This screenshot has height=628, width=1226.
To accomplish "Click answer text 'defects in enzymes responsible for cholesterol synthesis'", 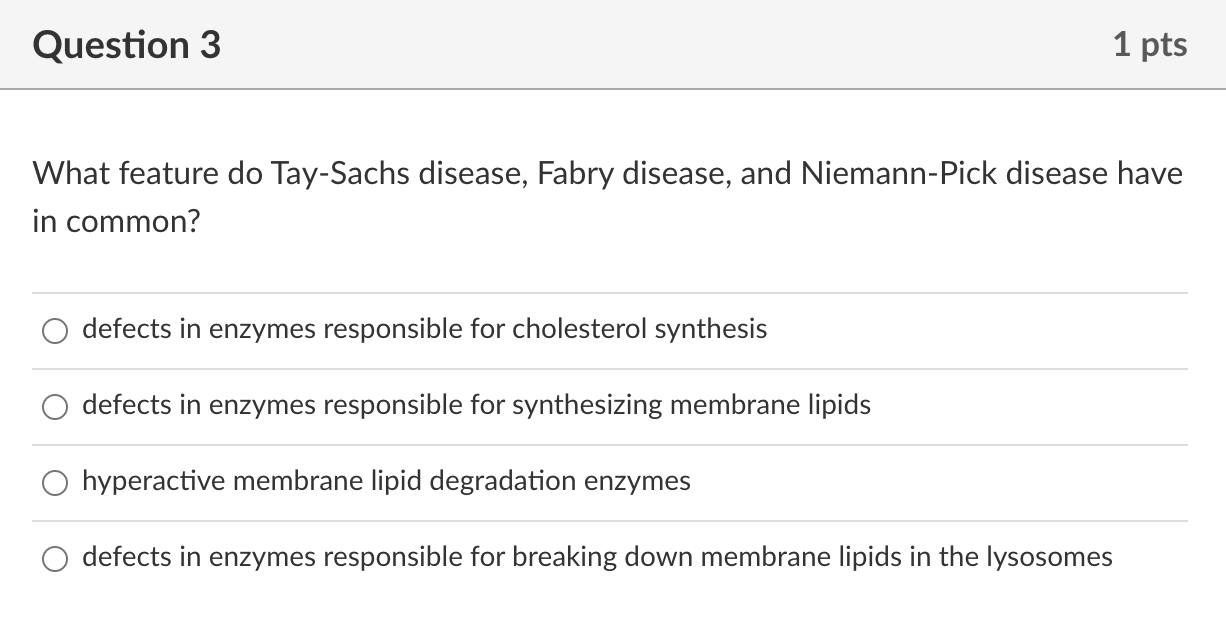I will [424, 329].
